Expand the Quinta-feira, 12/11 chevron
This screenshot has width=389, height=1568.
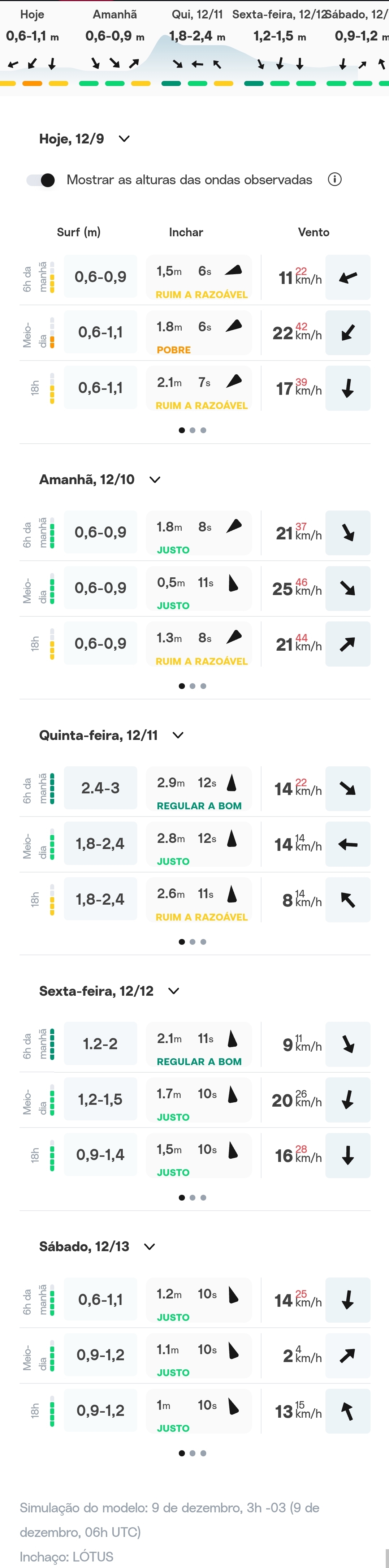178,735
